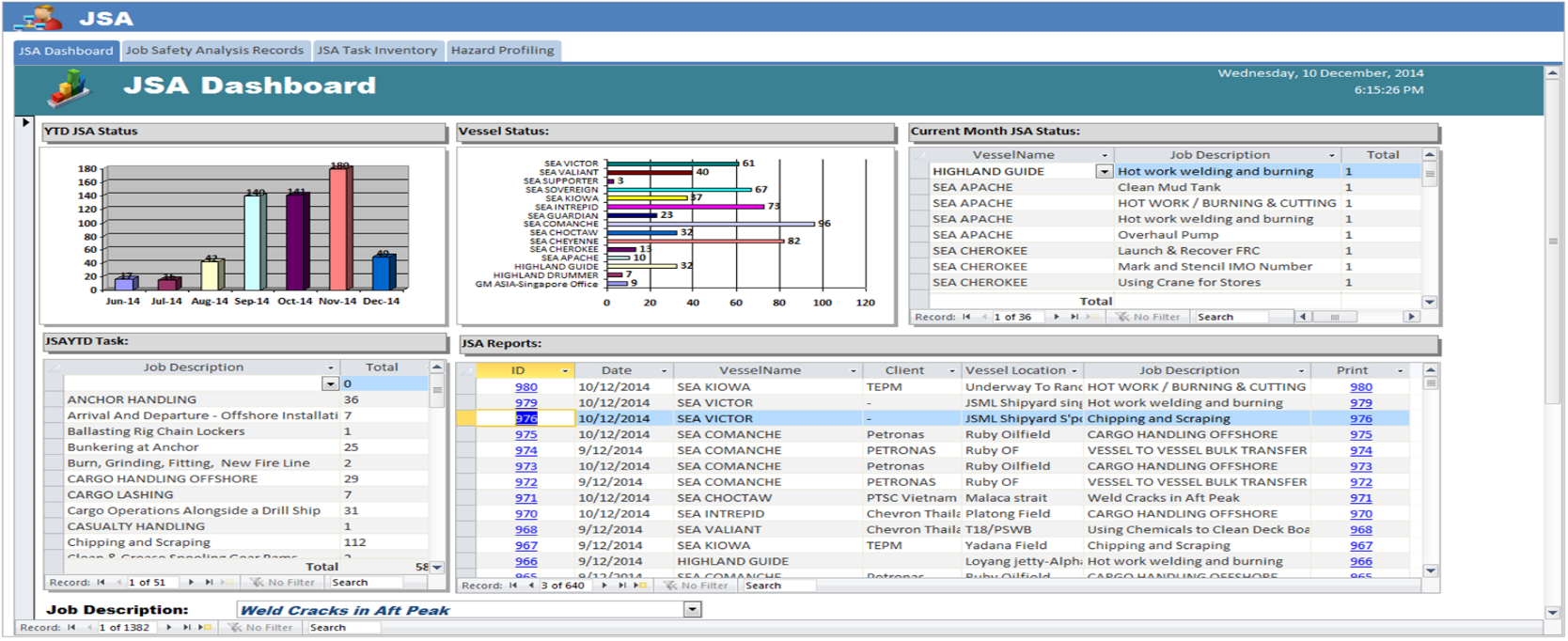Viewport: 1568px width, 641px height.
Task: Open Client column header filter dropdown
Action: [951, 371]
